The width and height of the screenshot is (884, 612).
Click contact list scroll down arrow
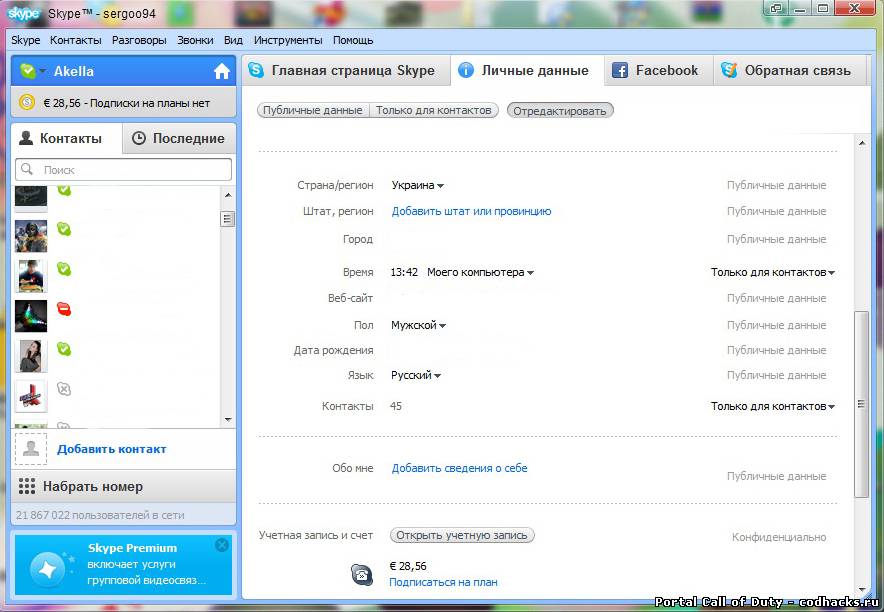[228, 419]
